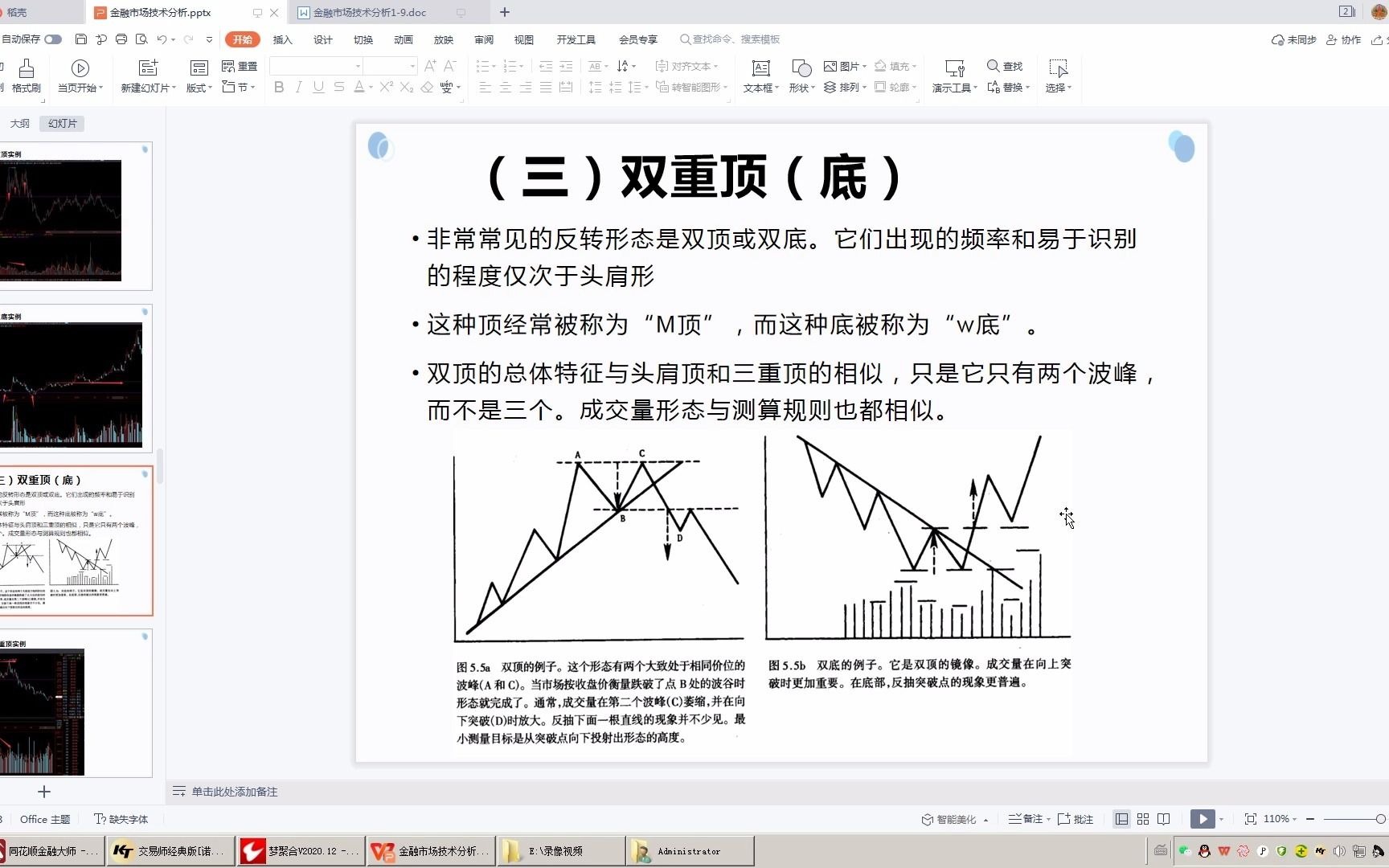Click the bullet list icon
The height and width of the screenshot is (868, 1389).
pos(483,66)
